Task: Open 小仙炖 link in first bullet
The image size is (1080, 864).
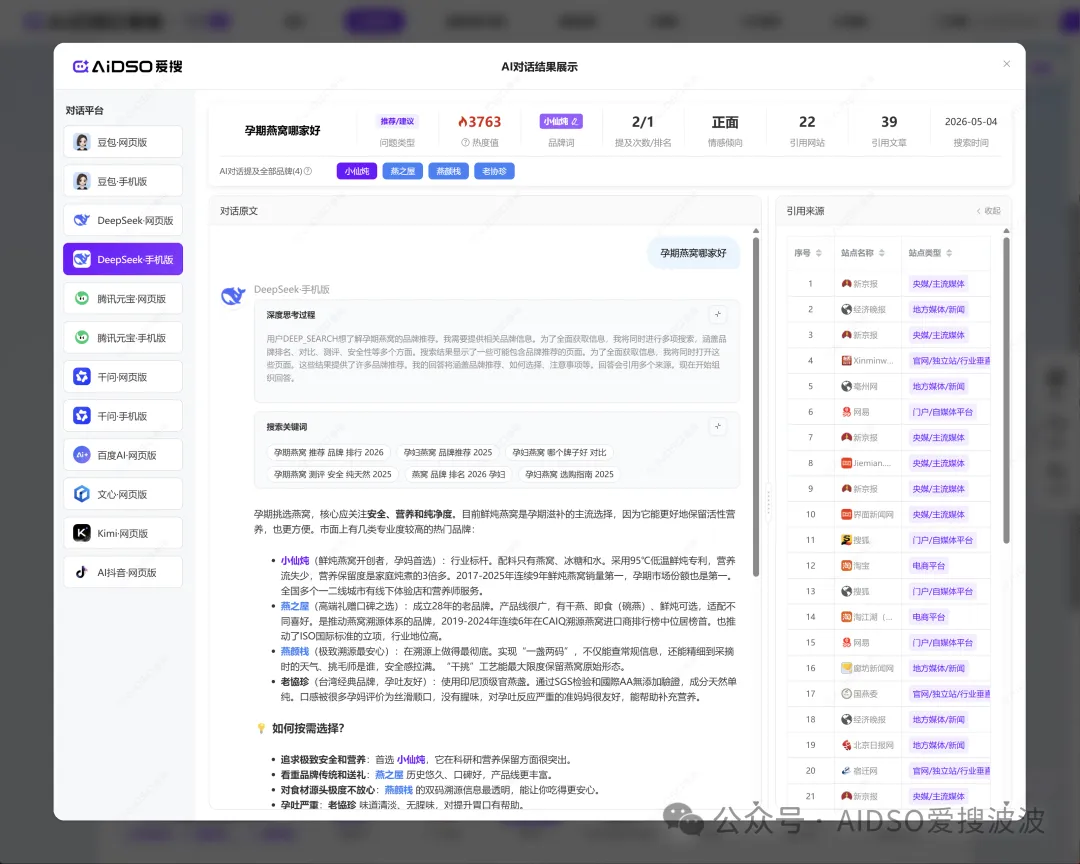Action: click(295, 561)
